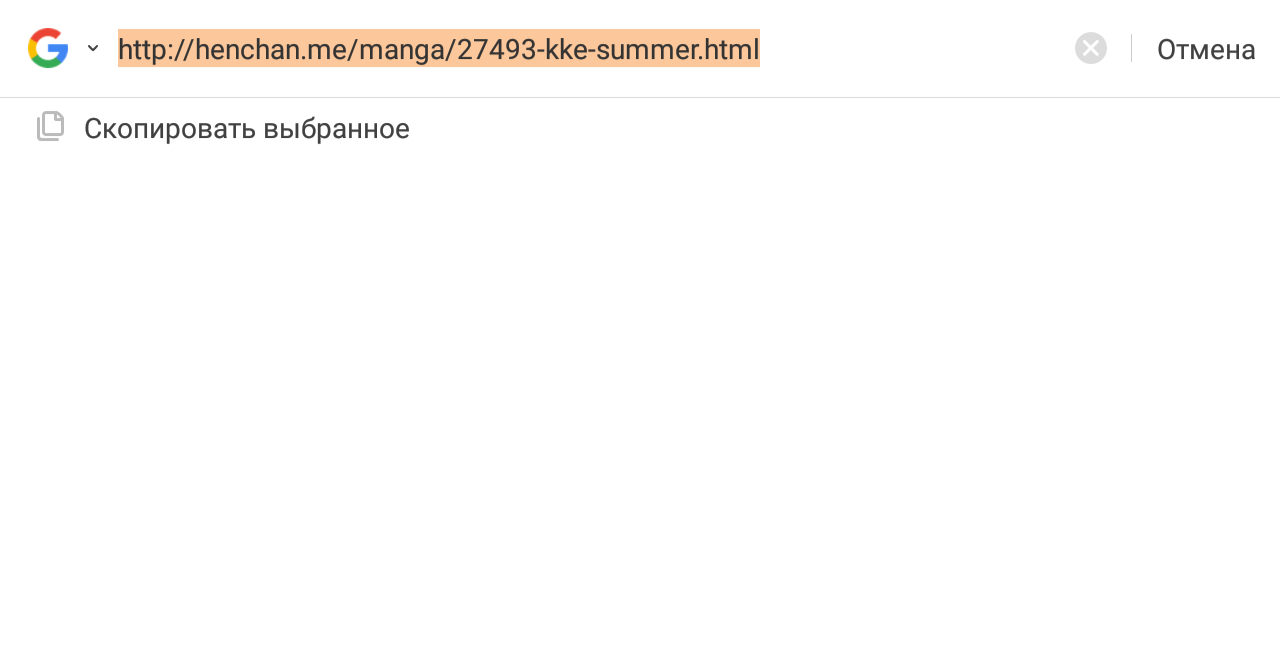Select the Скопировать выбранное suggestion

click(x=246, y=129)
